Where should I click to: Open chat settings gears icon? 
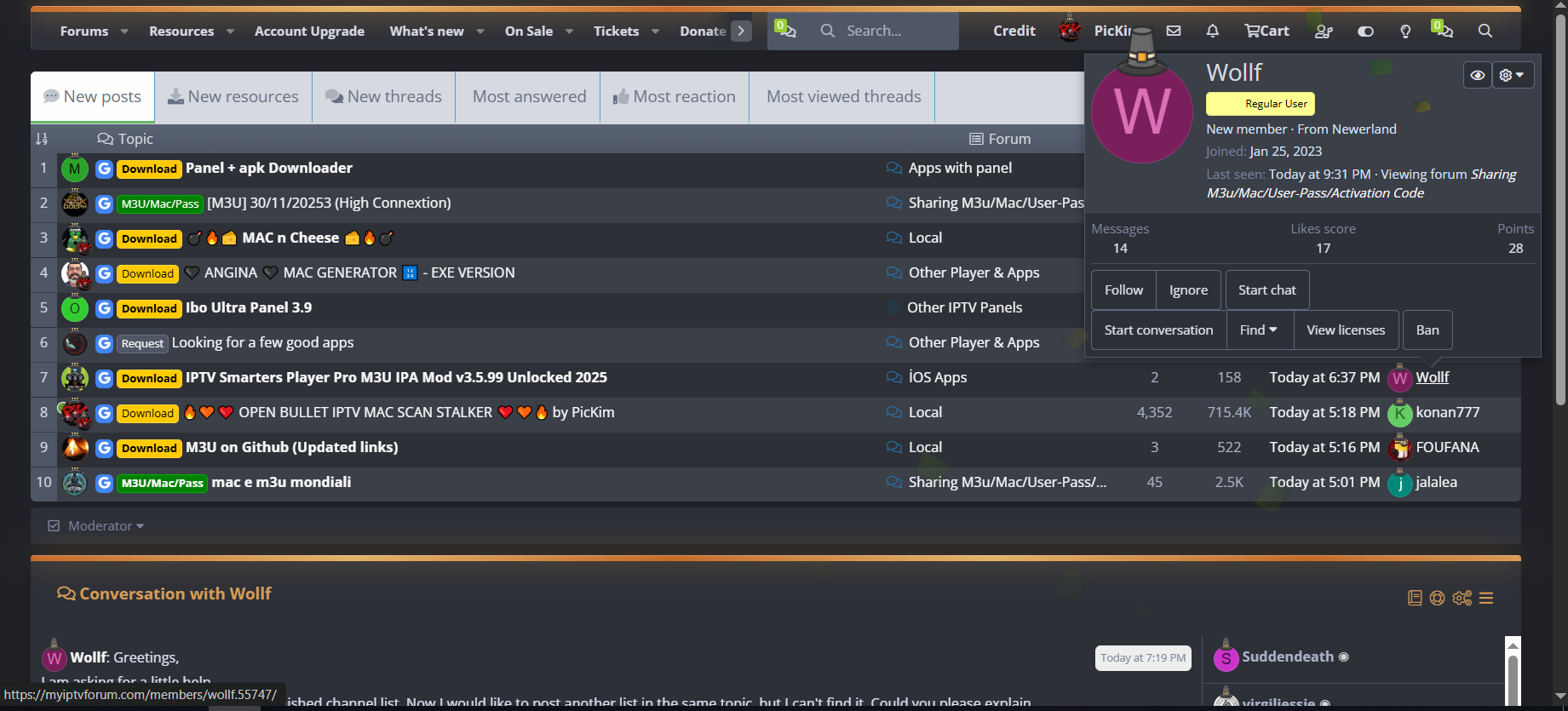click(1462, 598)
